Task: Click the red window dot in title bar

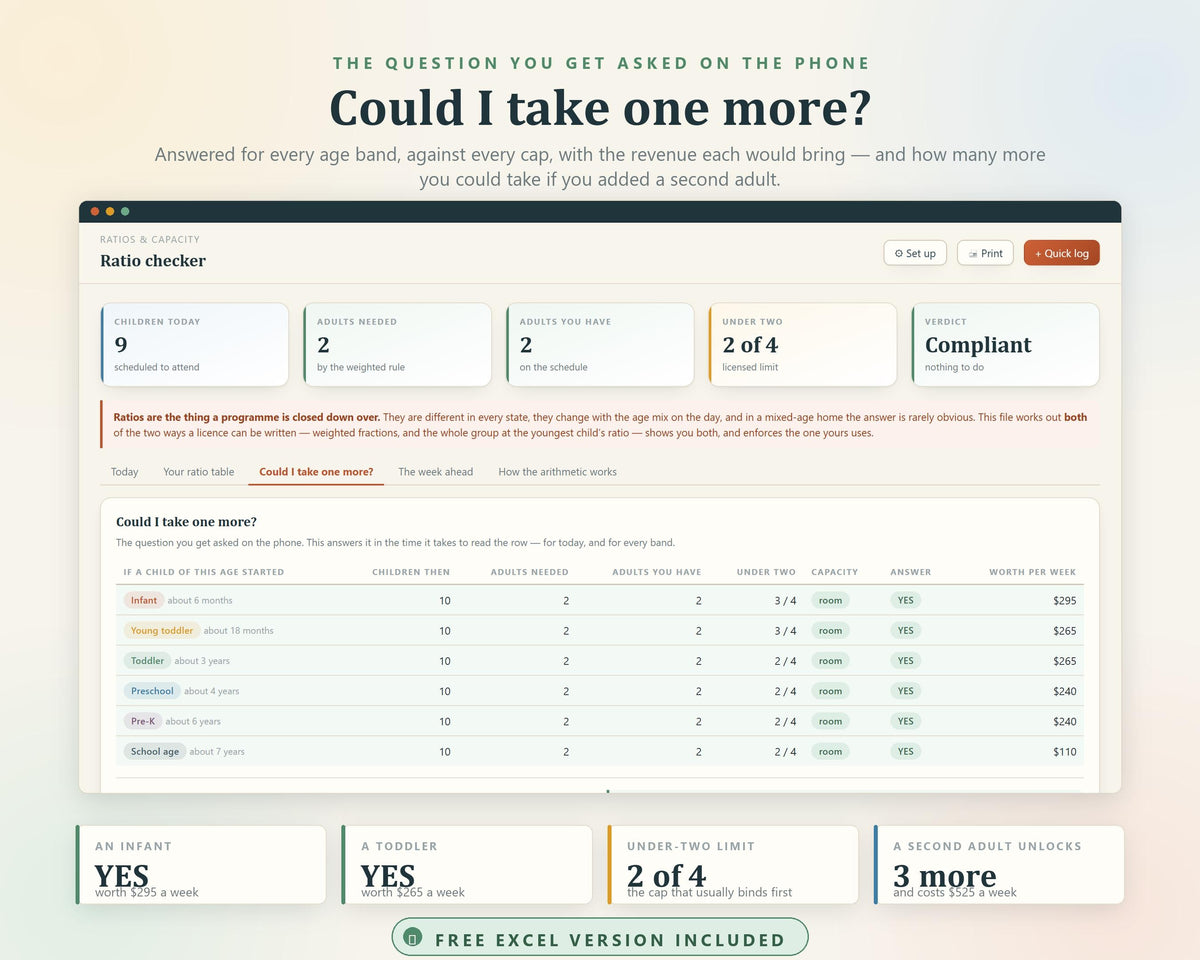Action: (x=95, y=211)
